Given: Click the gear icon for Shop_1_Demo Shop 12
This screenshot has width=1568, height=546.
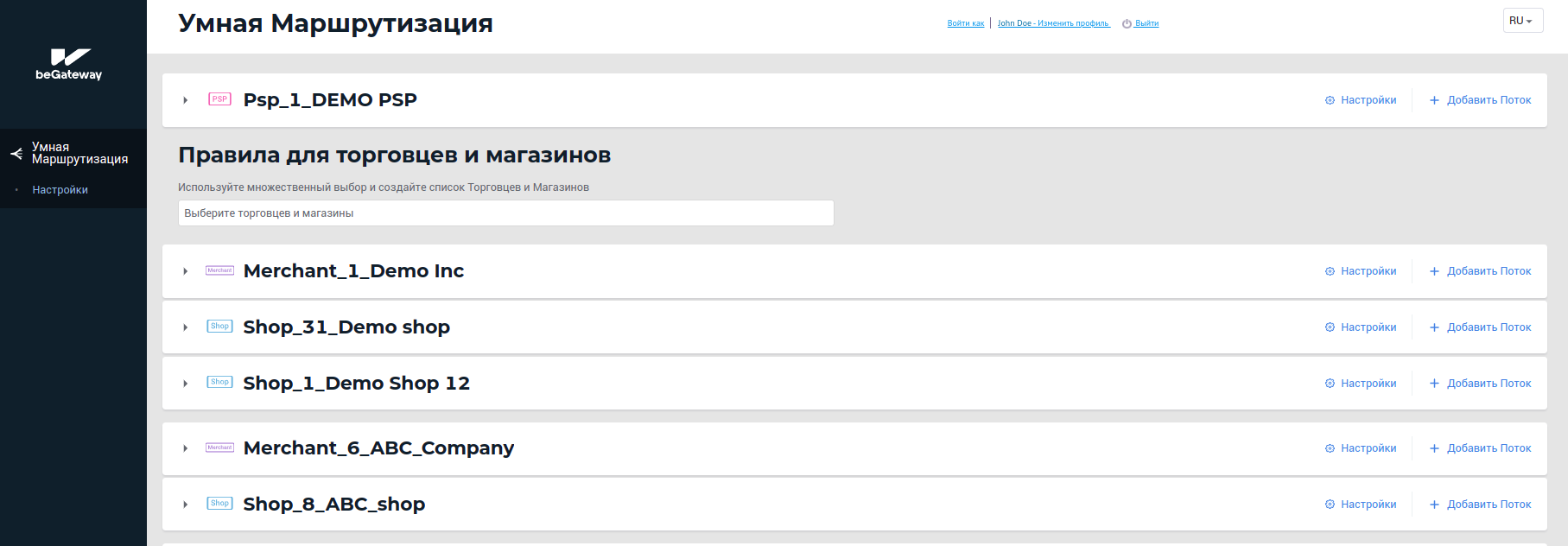Looking at the screenshot, I should pyautogui.click(x=1330, y=384).
